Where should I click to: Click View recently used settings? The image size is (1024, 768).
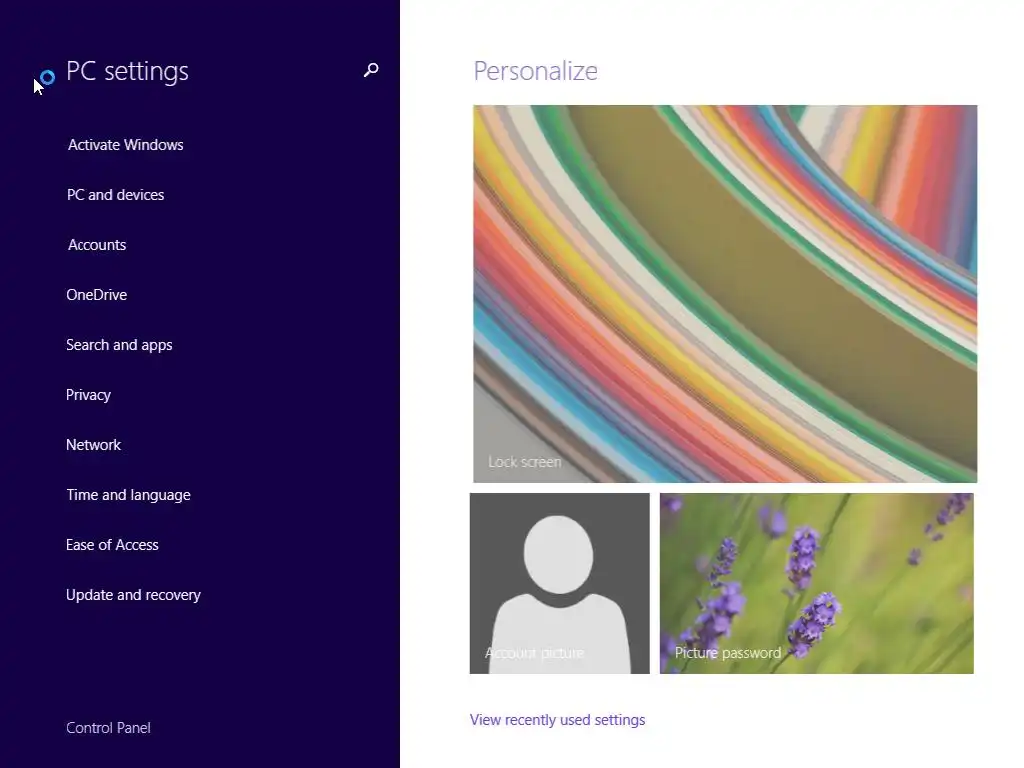[x=558, y=720]
